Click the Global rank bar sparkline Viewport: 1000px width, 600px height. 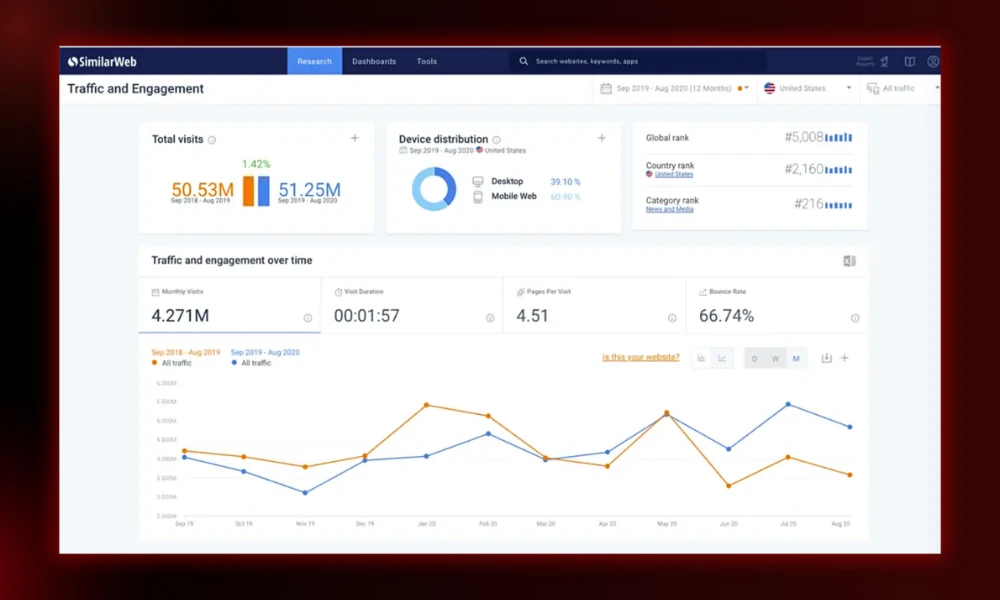click(839, 137)
